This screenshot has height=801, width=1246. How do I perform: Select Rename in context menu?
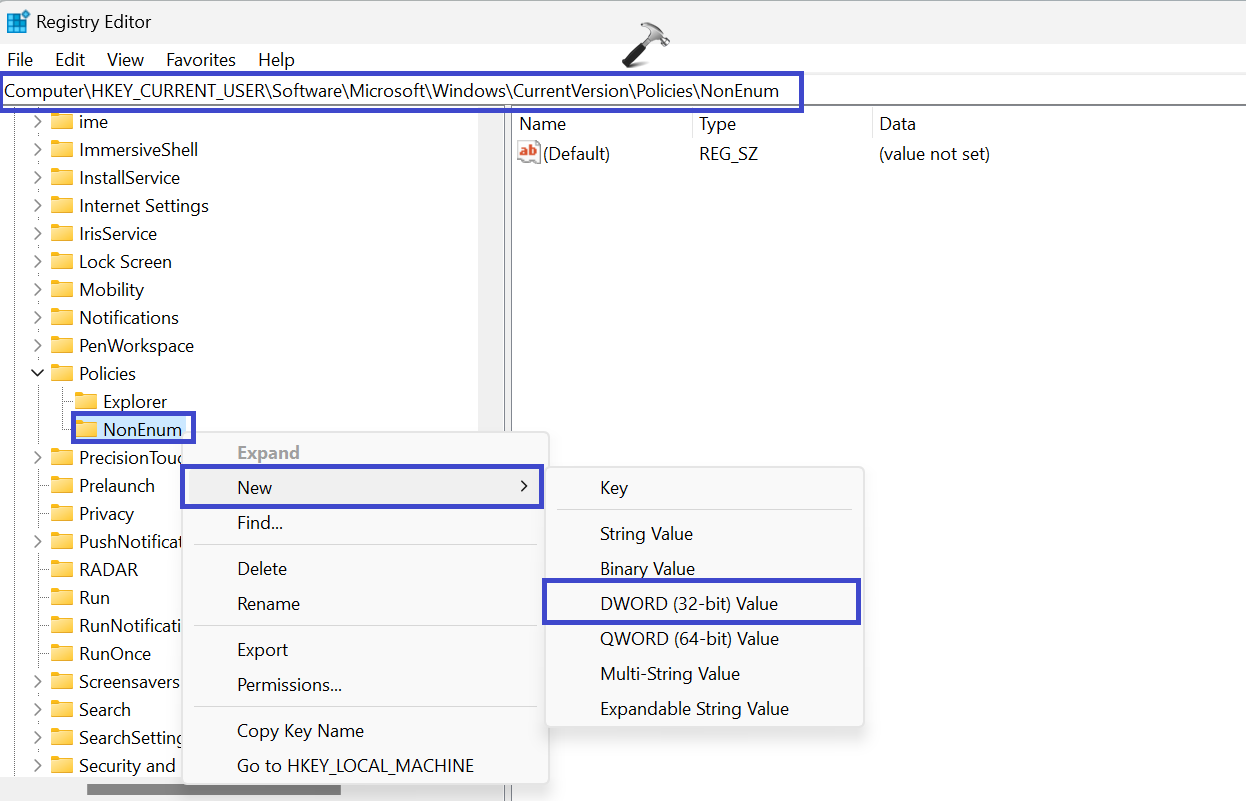coord(365,604)
